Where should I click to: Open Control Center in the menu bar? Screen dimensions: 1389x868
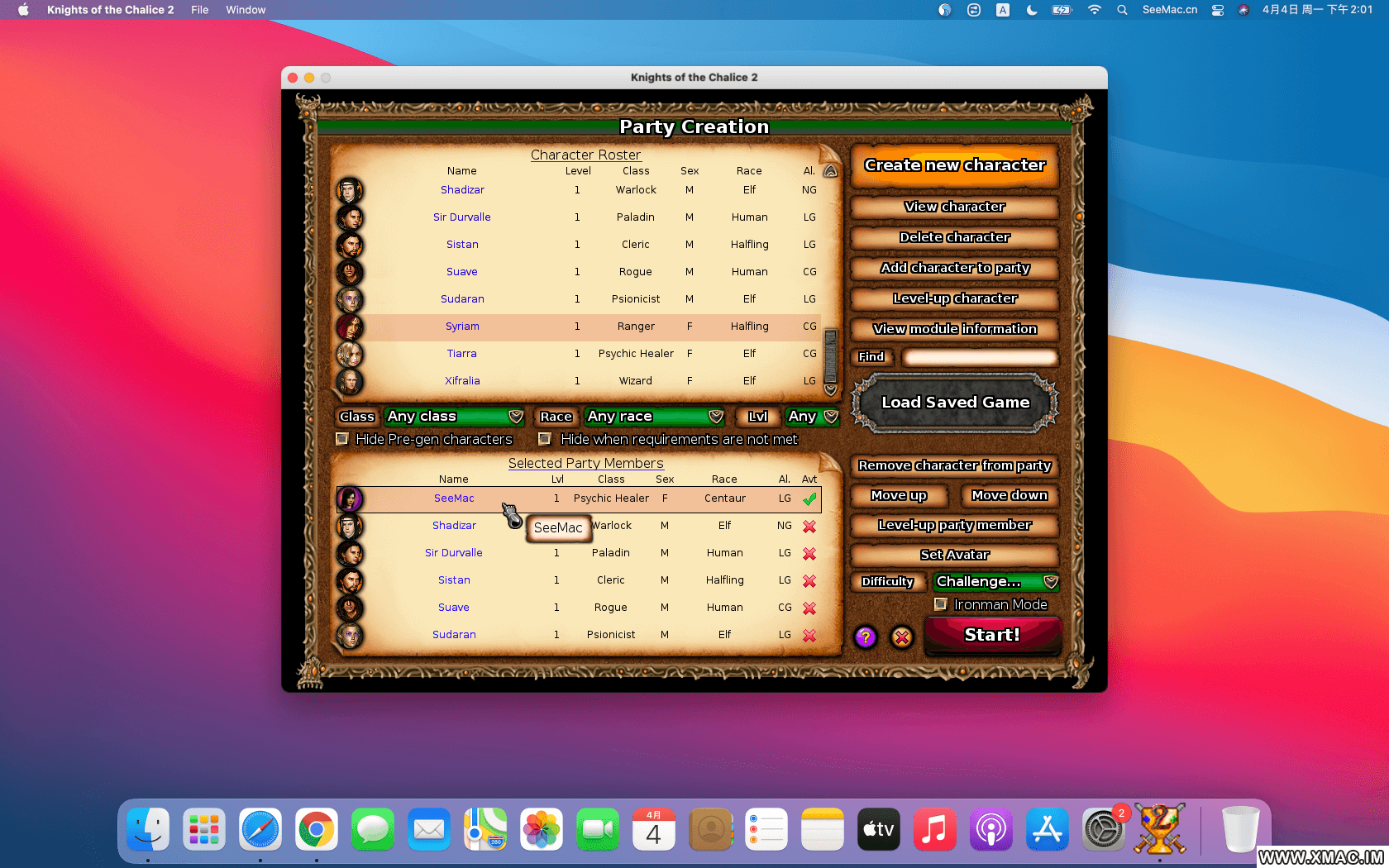1218,10
